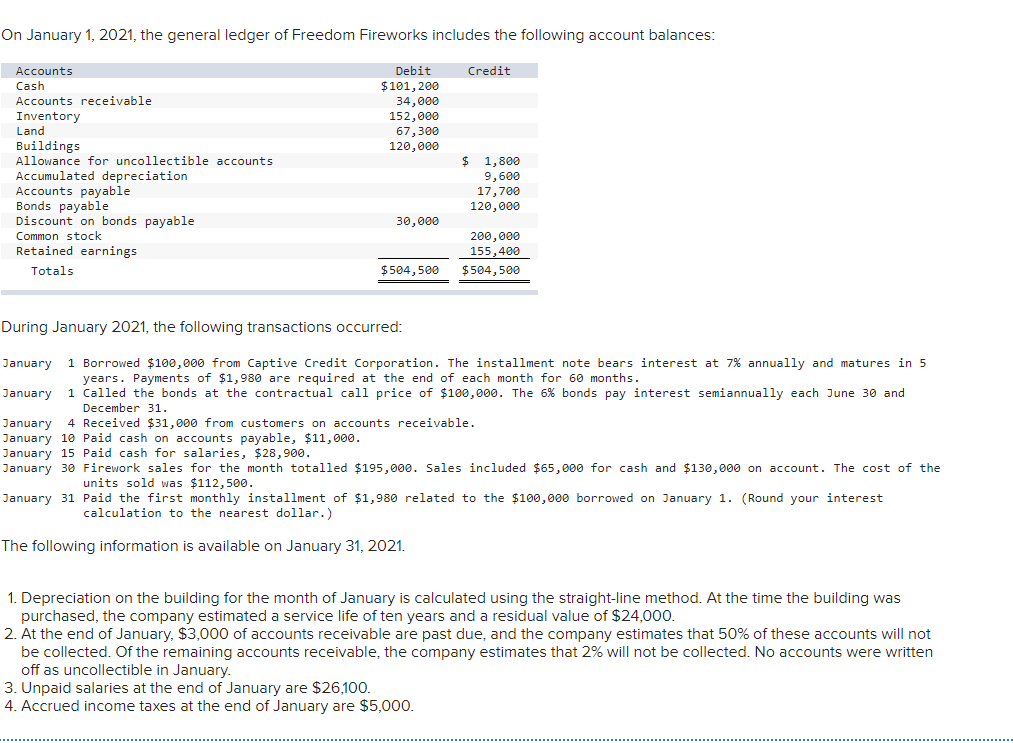Click the 'Credit' column header

pyautogui.click(x=489, y=71)
